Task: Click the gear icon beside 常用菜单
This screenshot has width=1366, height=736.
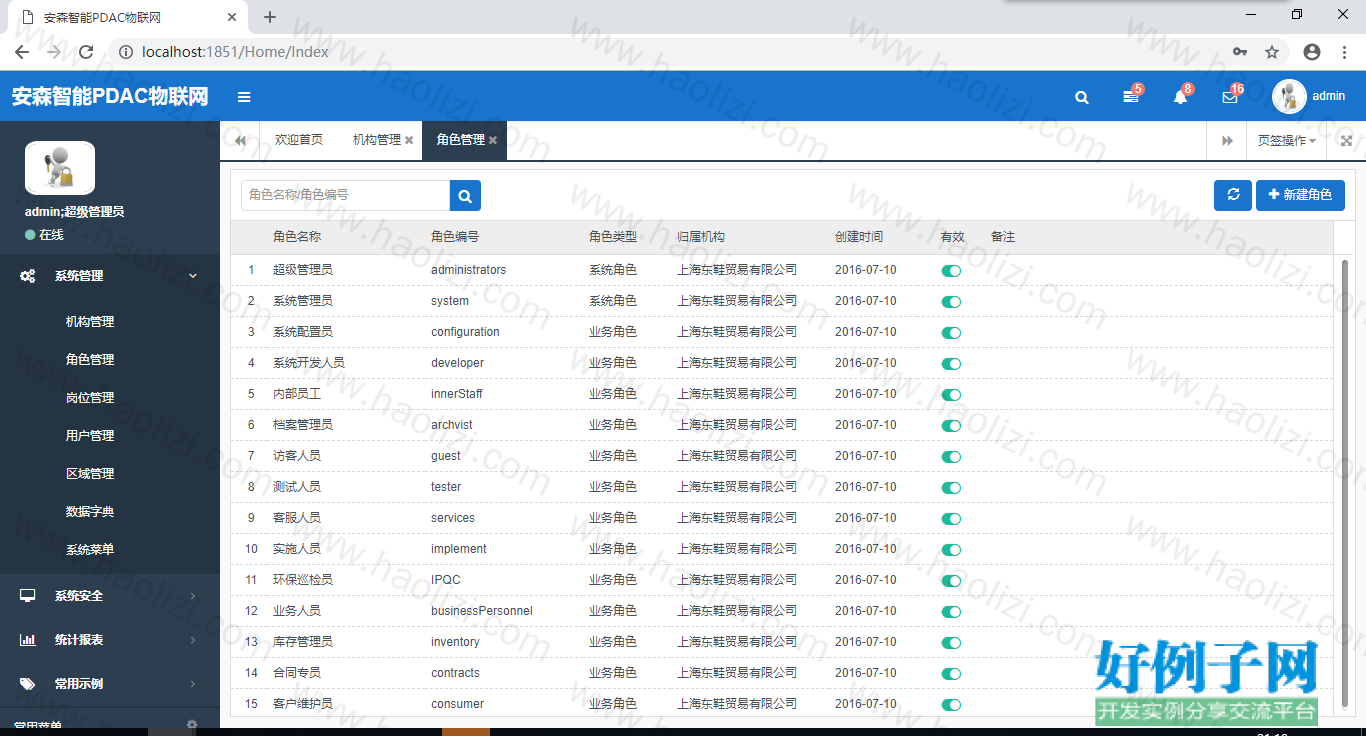Action: click(x=192, y=725)
